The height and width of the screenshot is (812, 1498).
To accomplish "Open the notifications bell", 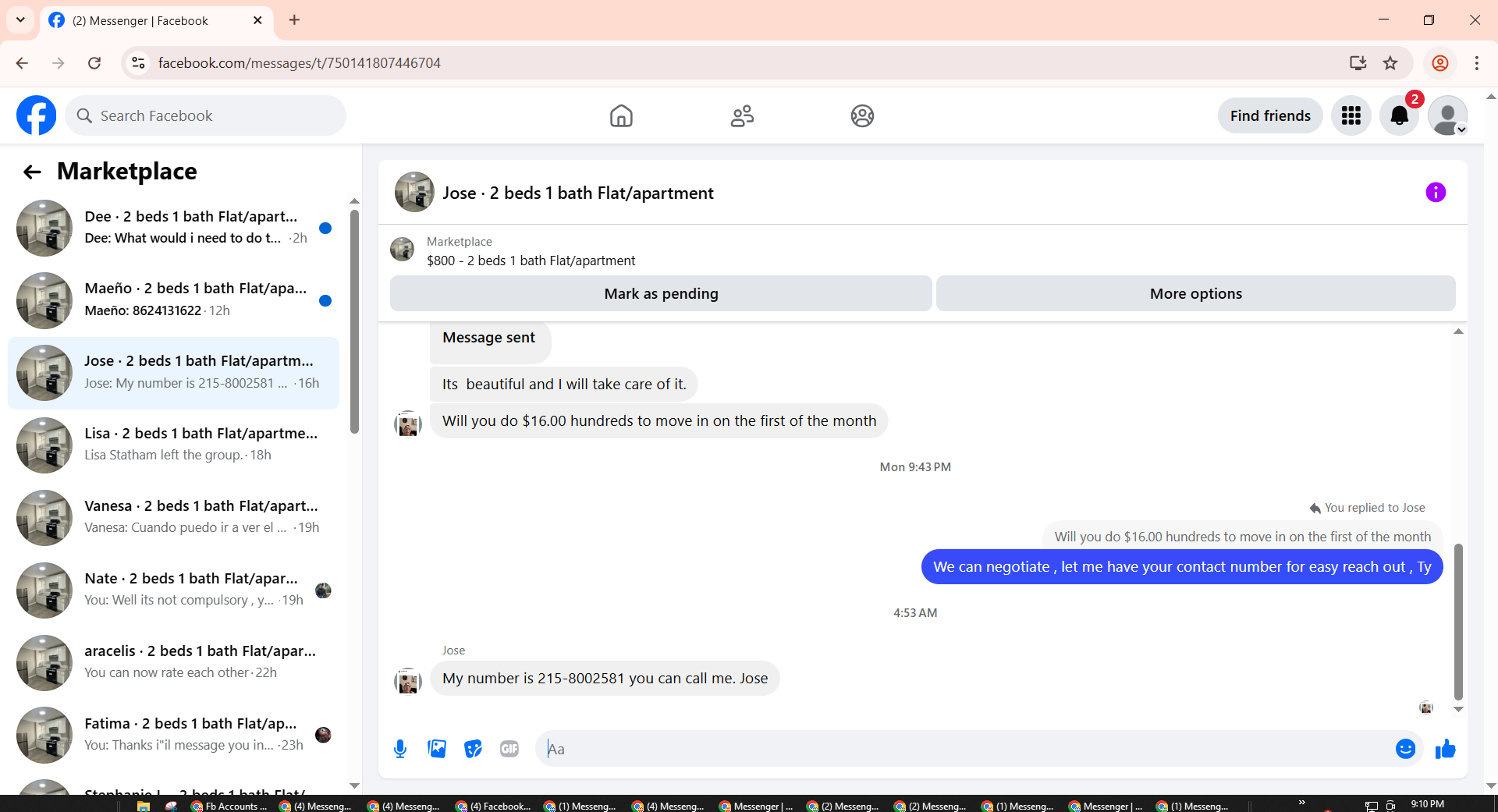I will click(1400, 115).
